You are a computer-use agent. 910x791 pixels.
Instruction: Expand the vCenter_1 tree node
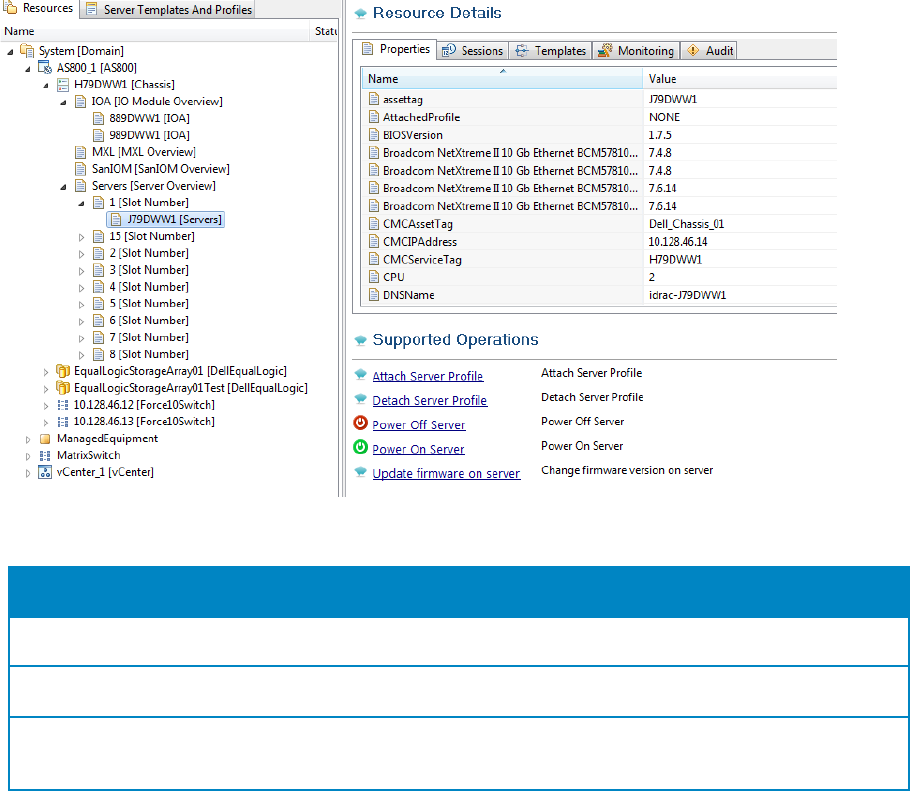[29, 473]
